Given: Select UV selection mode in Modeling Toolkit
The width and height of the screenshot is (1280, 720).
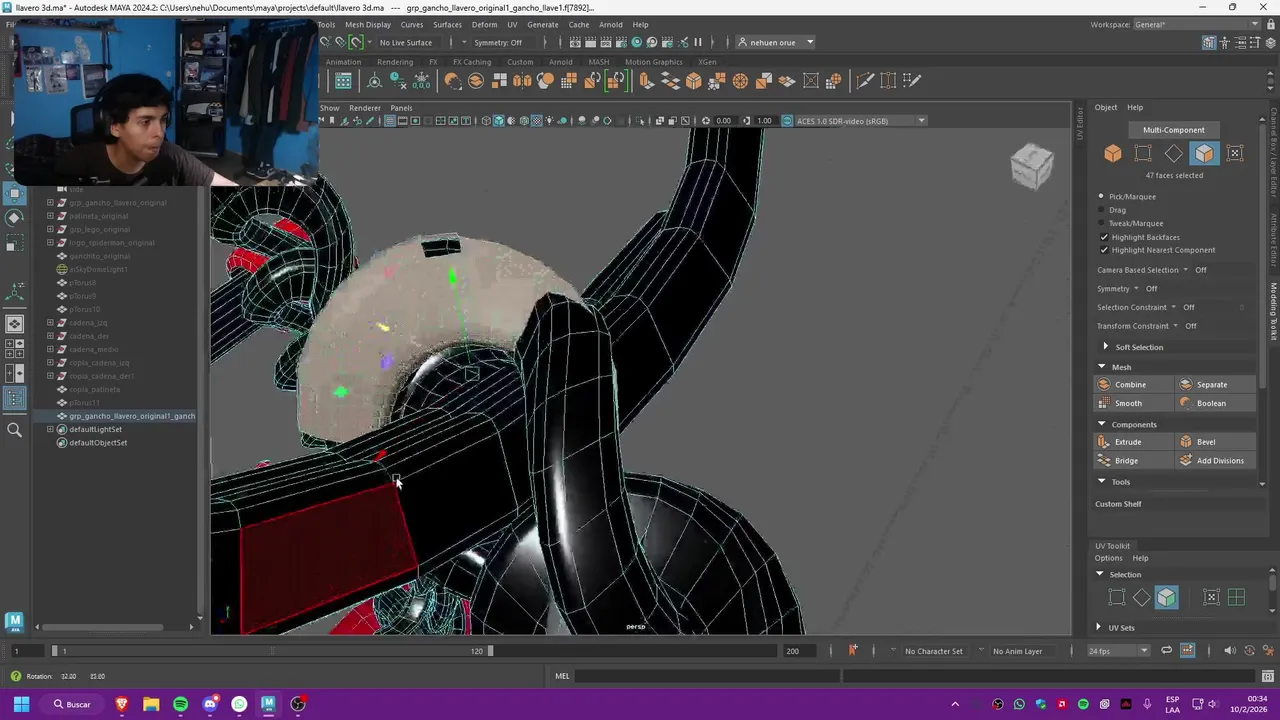Looking at the screenshot, I should coord(1235,153).
